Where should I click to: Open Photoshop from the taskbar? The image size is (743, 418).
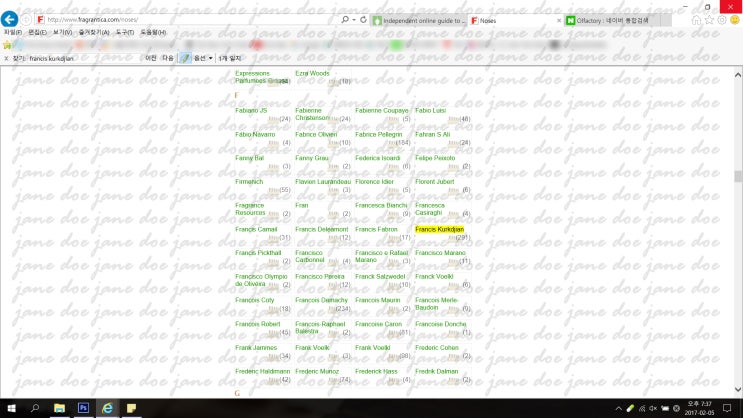tap(83, 408)
